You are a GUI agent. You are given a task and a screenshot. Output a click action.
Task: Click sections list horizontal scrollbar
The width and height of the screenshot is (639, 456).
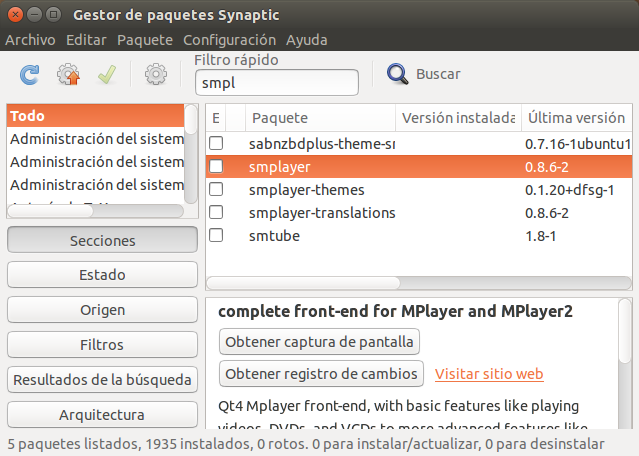pos(95,211)
